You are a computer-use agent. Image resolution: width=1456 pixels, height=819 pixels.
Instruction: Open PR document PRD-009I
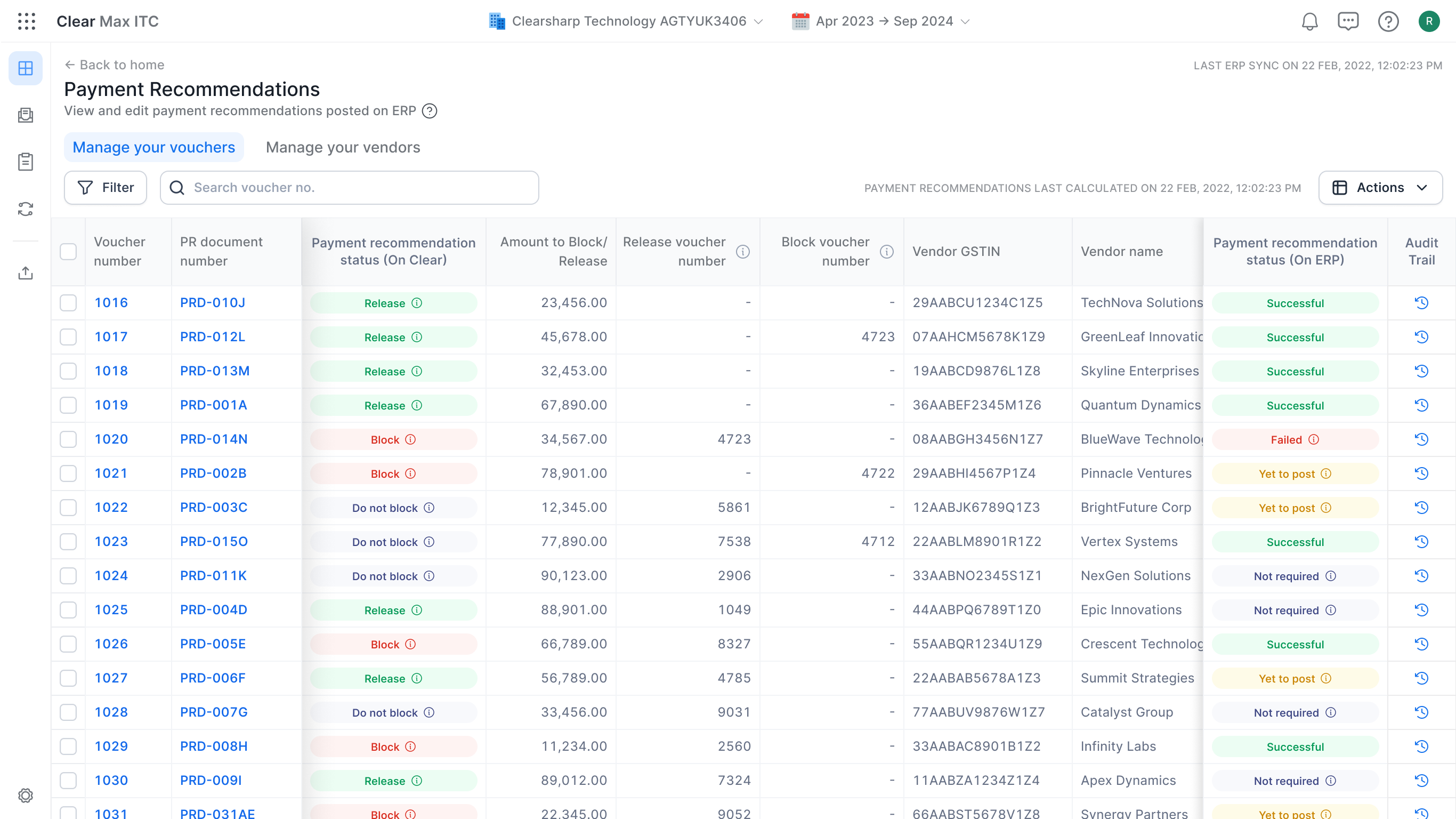point(211,781)
